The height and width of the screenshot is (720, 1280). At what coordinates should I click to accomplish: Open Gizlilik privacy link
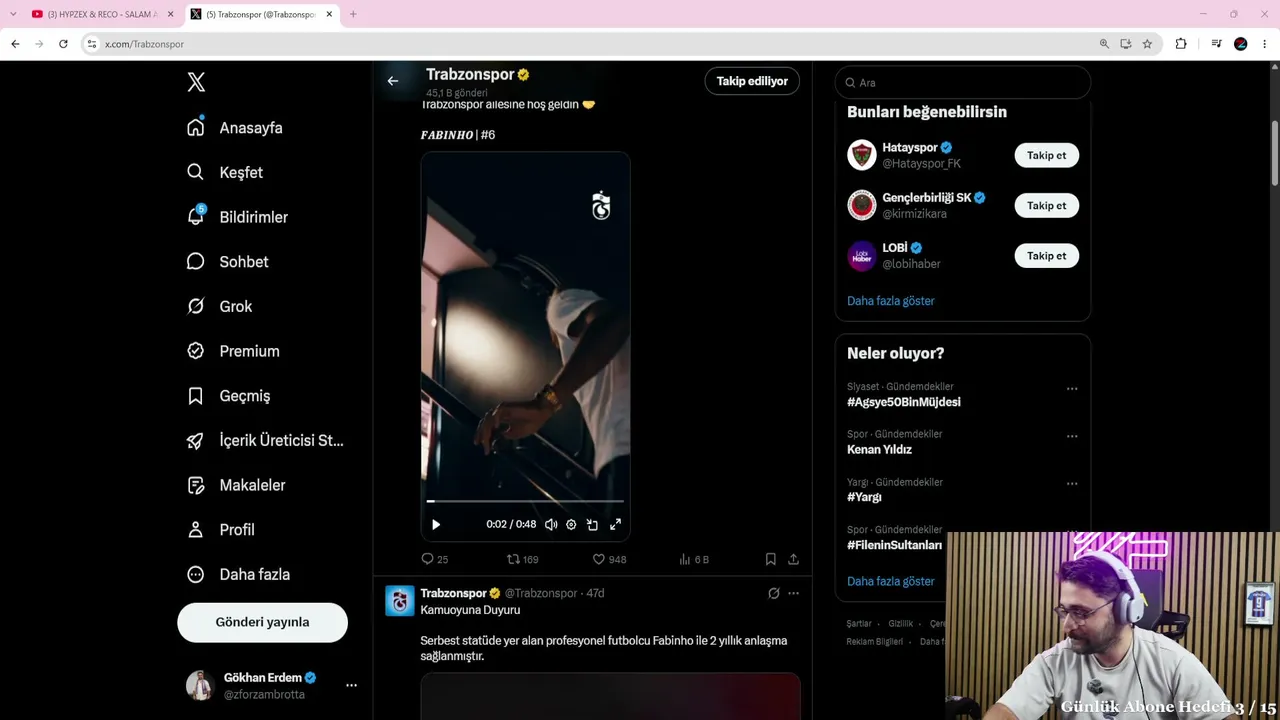point(901,623)
